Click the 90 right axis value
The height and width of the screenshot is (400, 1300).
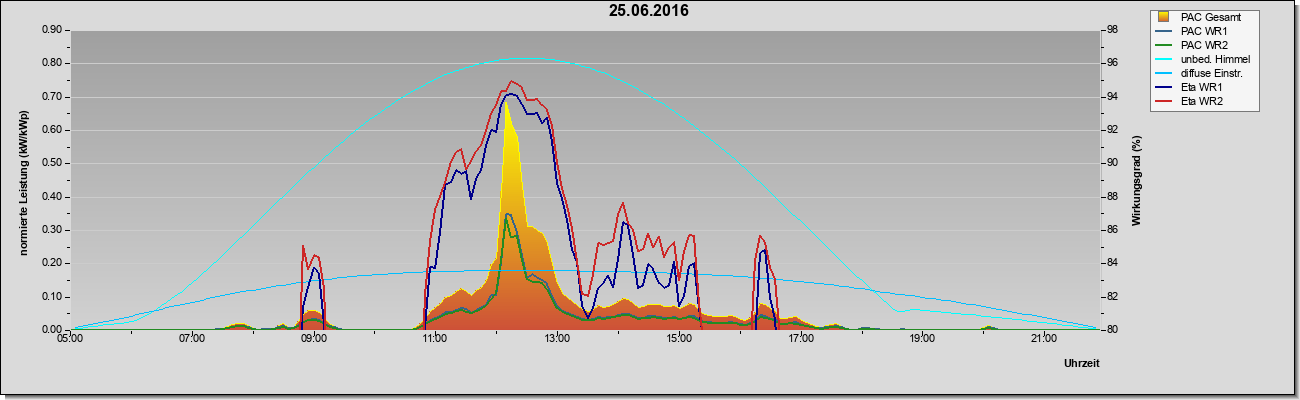click(x=1110, y=163)
